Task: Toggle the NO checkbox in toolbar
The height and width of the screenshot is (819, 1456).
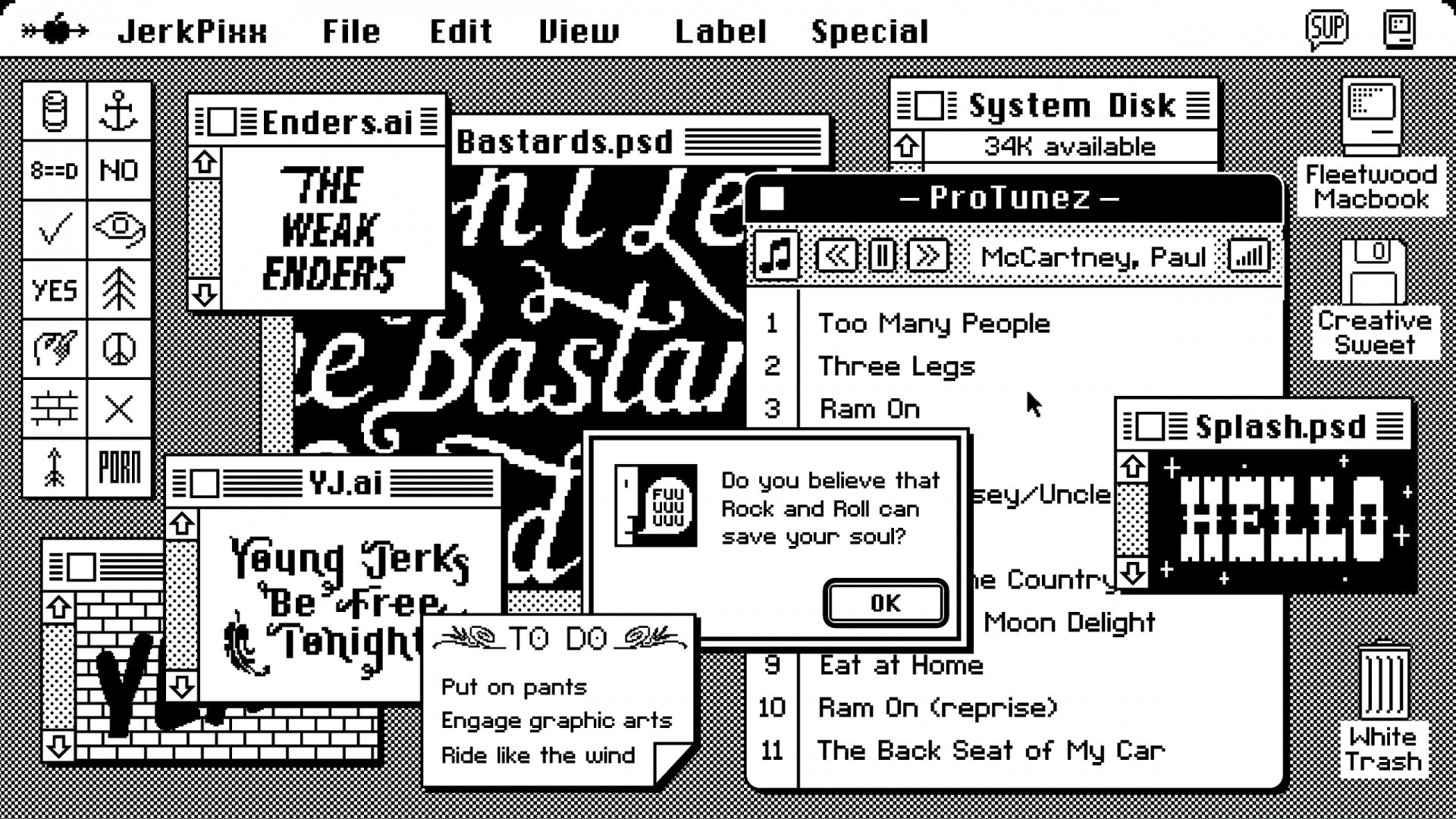Action: 119,169
